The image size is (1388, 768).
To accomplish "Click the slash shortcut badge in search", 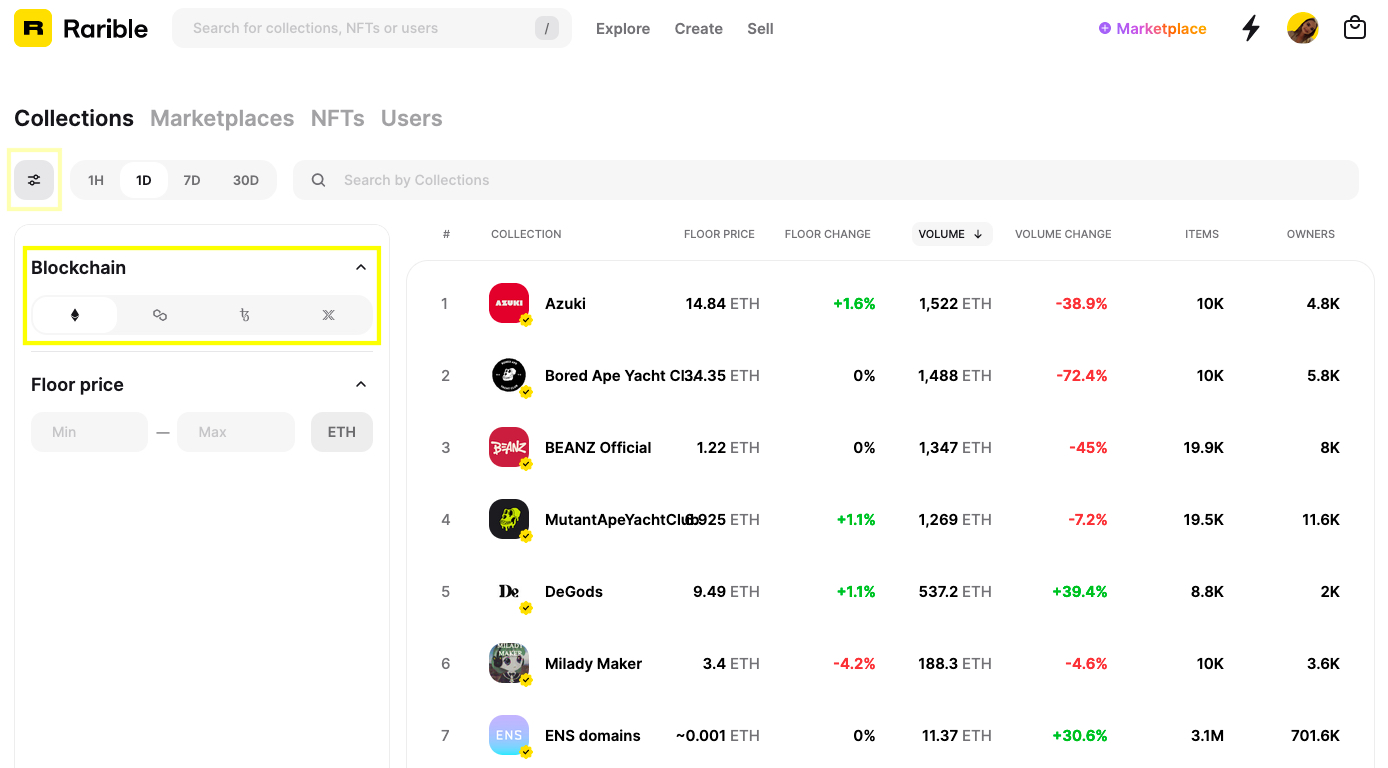I will [546, 28].
